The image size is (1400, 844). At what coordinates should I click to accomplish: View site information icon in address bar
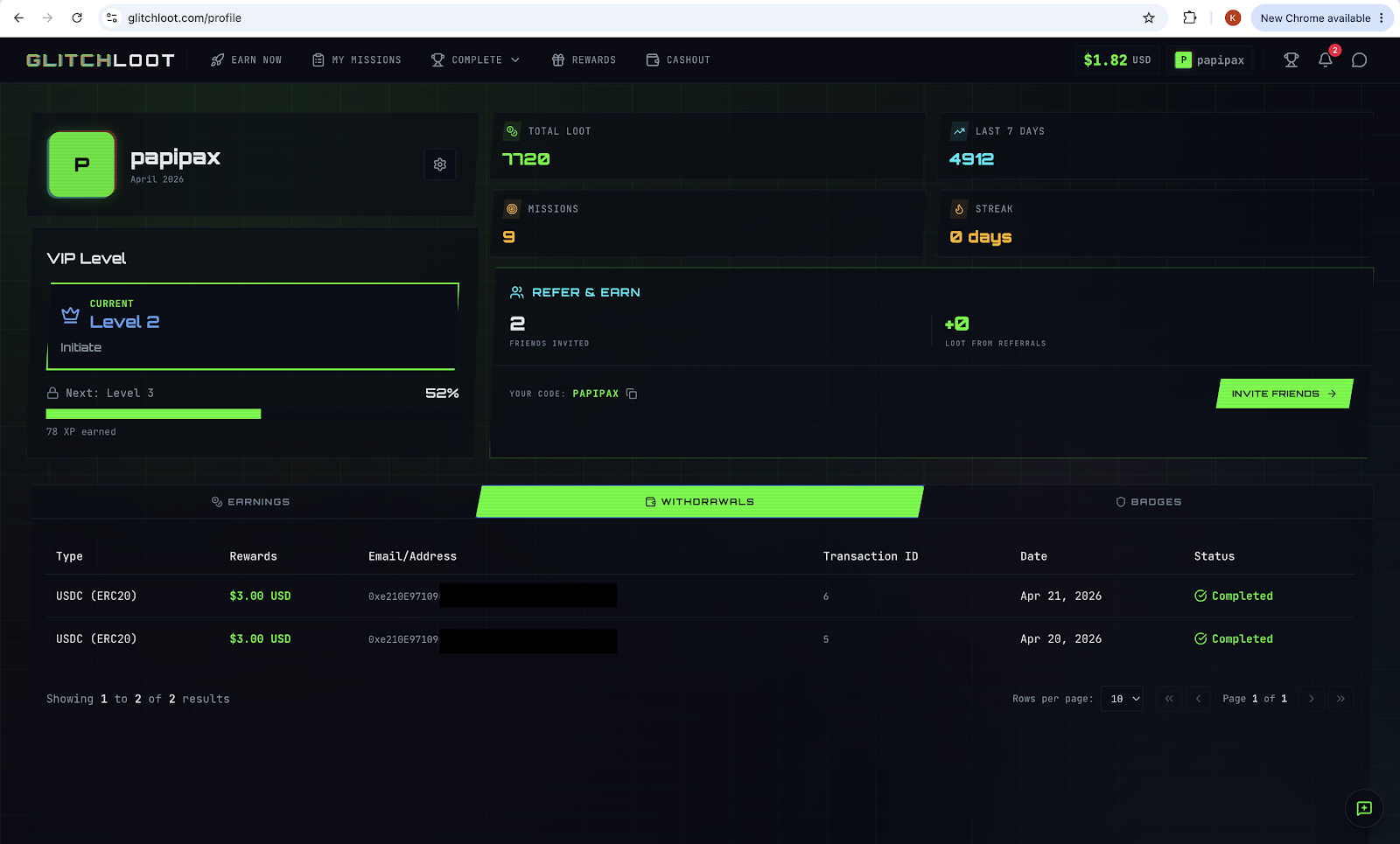click(112, 17)
